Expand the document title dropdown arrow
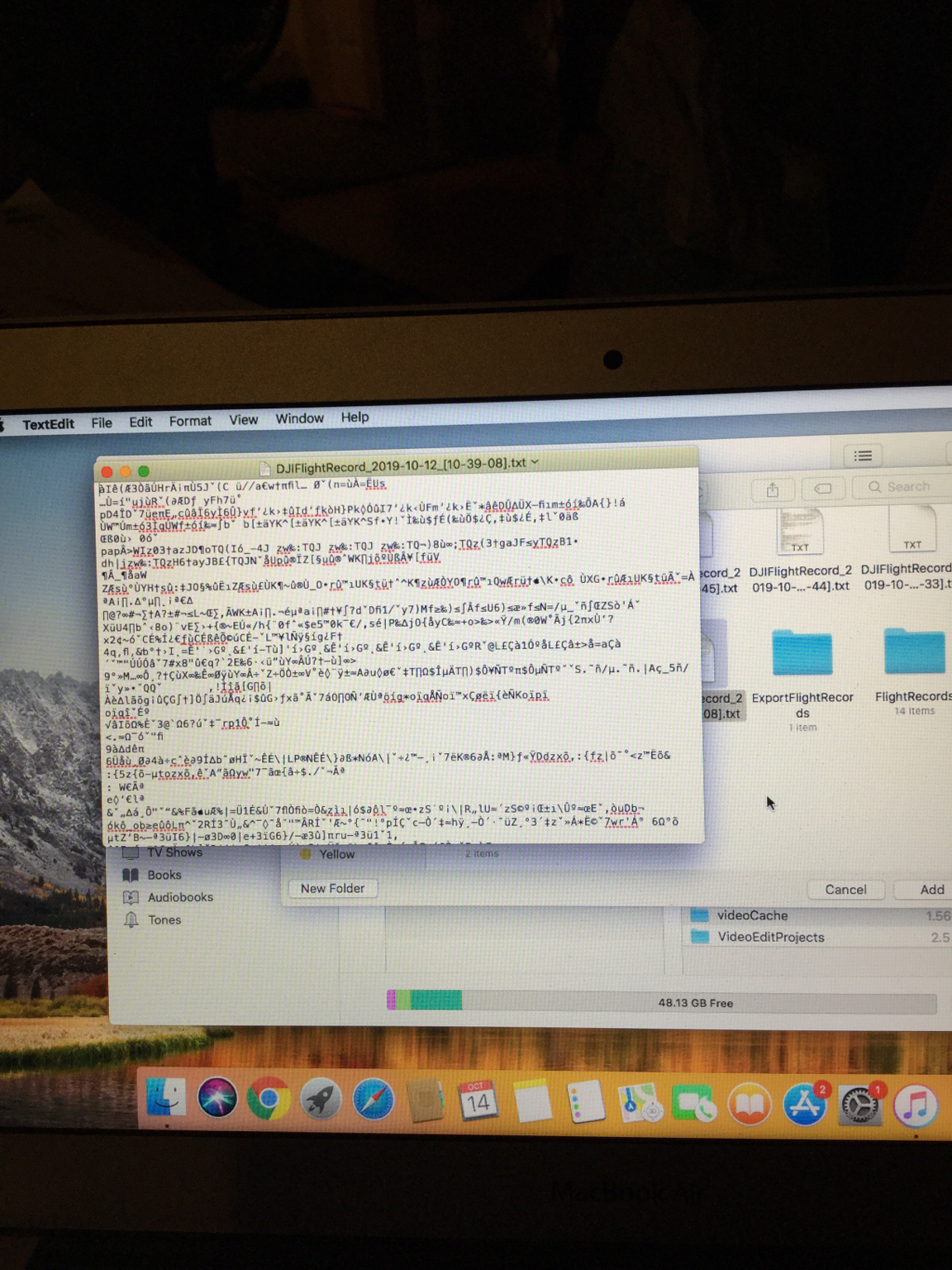Viewport: 952px width, 1270px height. click(x=535, y=462)
